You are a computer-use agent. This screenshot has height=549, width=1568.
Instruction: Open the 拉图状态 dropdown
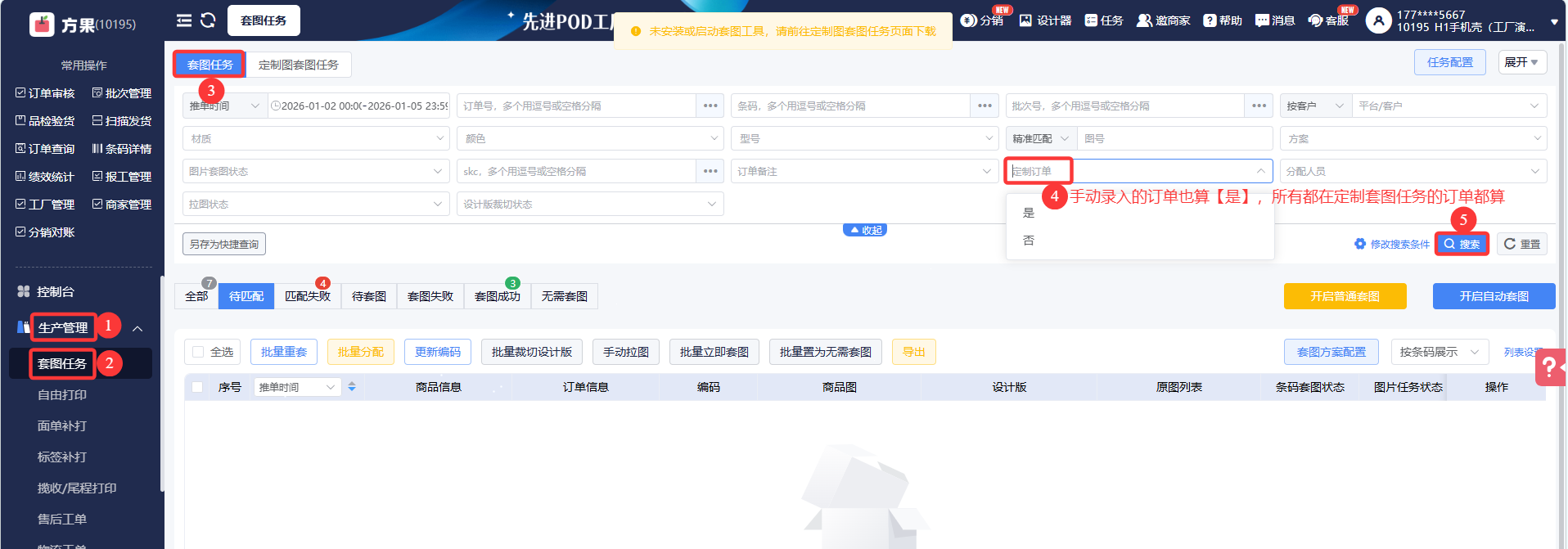(x=316, y=204)
